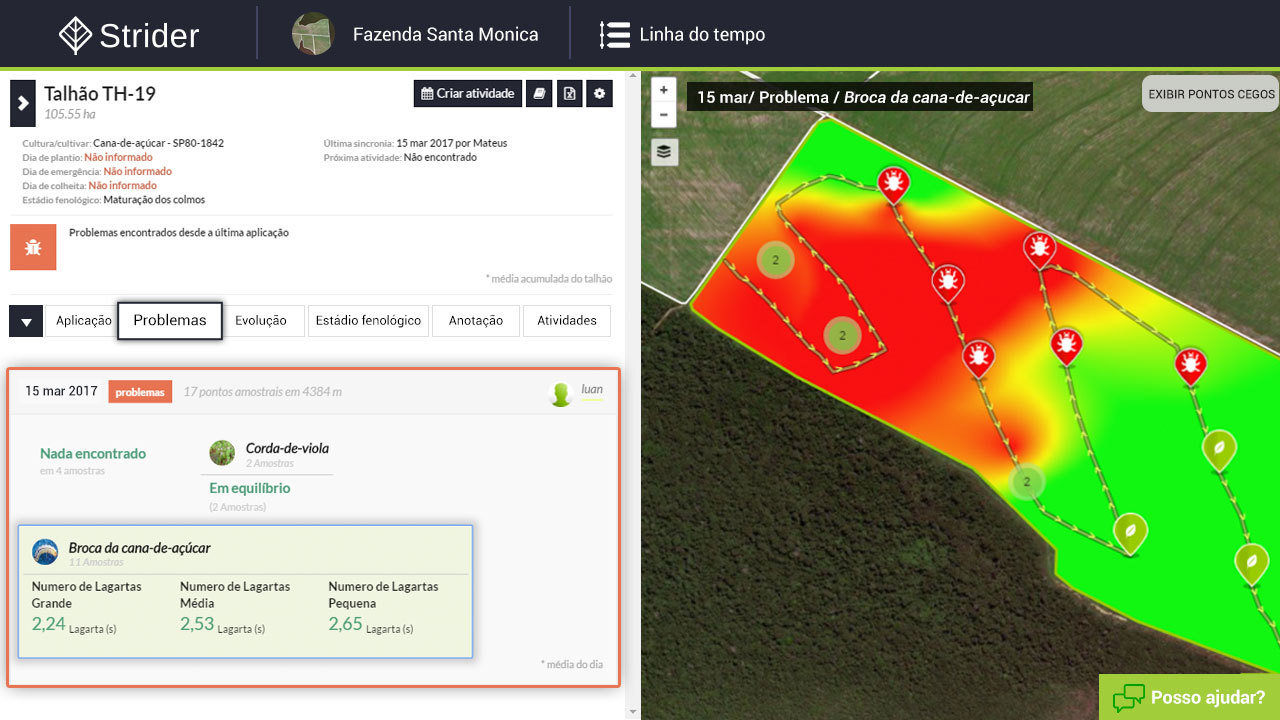
Task: Click the orange bug problems icon
Action: [x=33, y=247]
